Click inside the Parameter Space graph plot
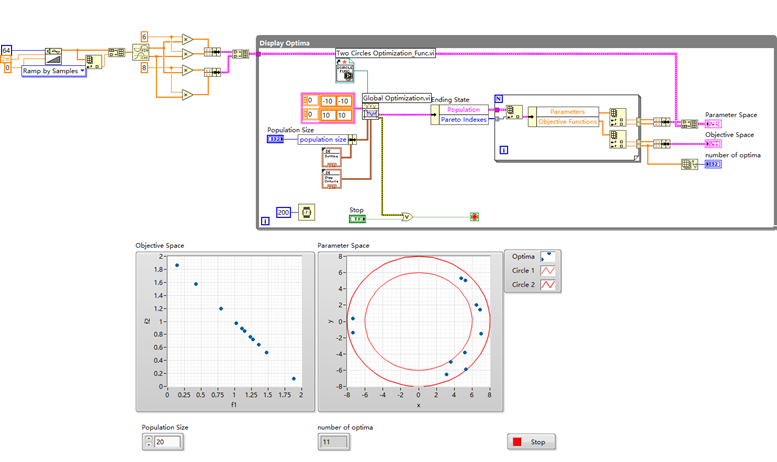This screenshot has height=462, width=777. click(x=419, y=321)
